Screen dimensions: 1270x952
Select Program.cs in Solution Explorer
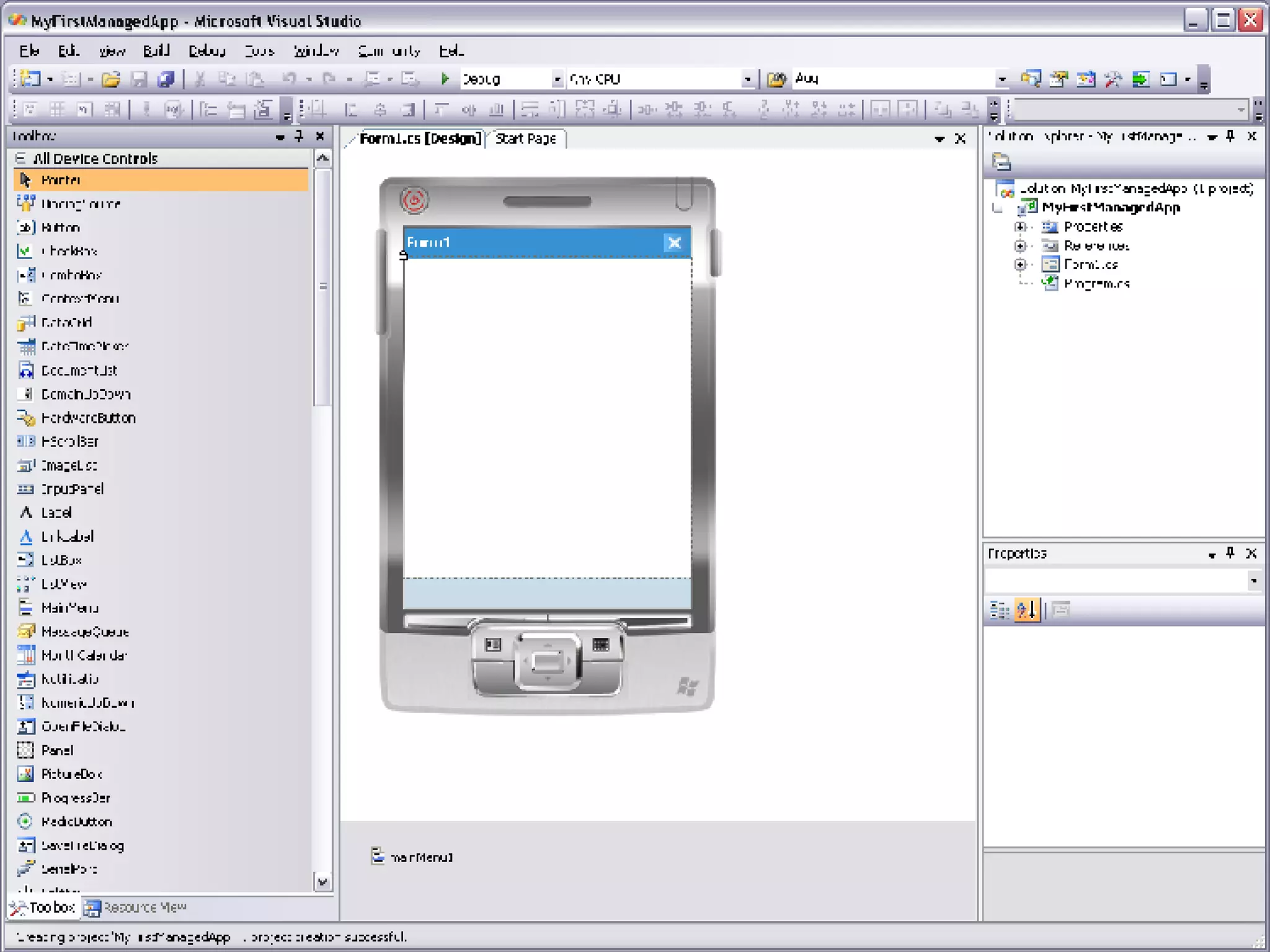1096,284
